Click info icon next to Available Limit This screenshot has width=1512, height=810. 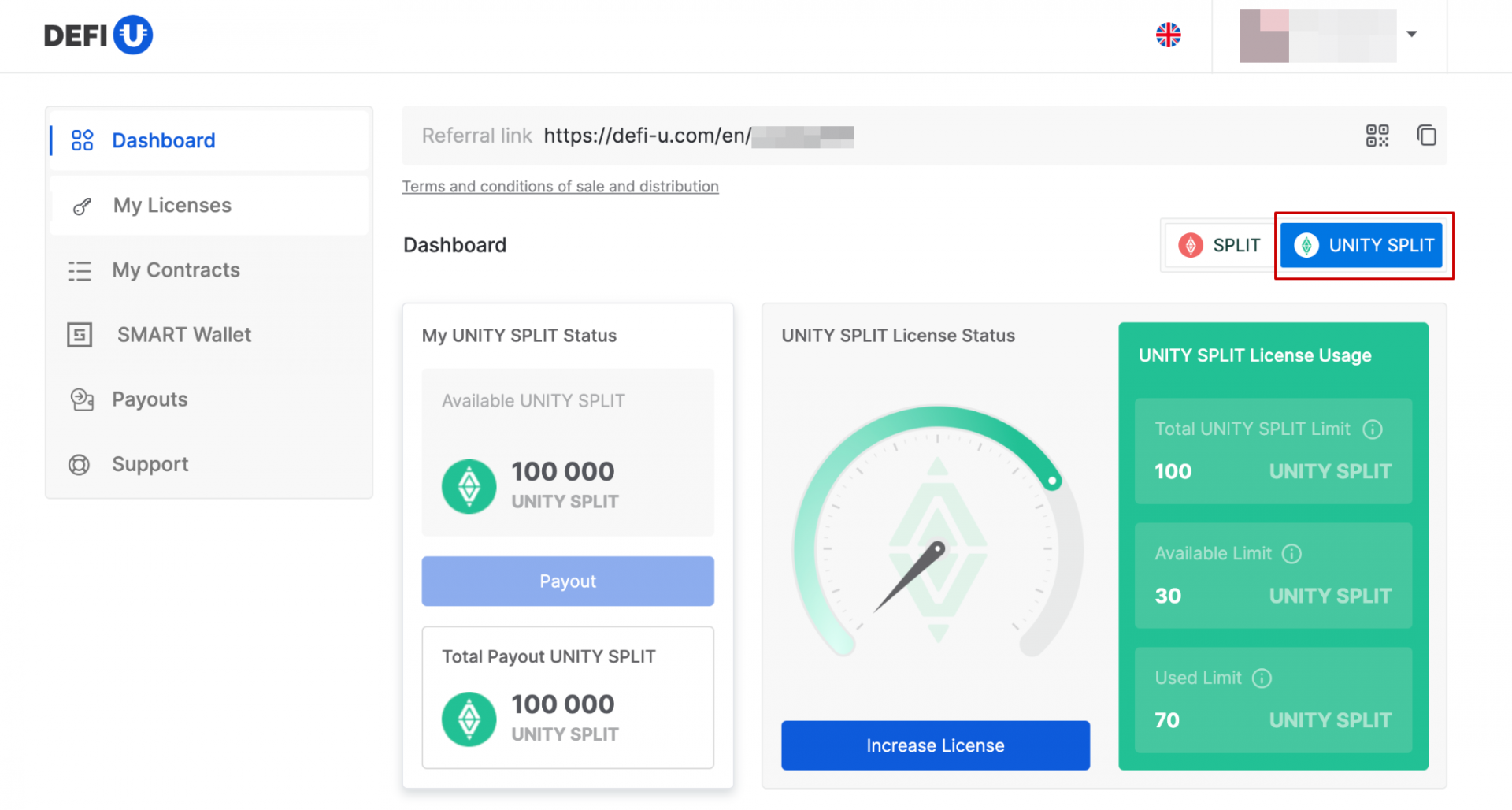[x=1291, y=554]
